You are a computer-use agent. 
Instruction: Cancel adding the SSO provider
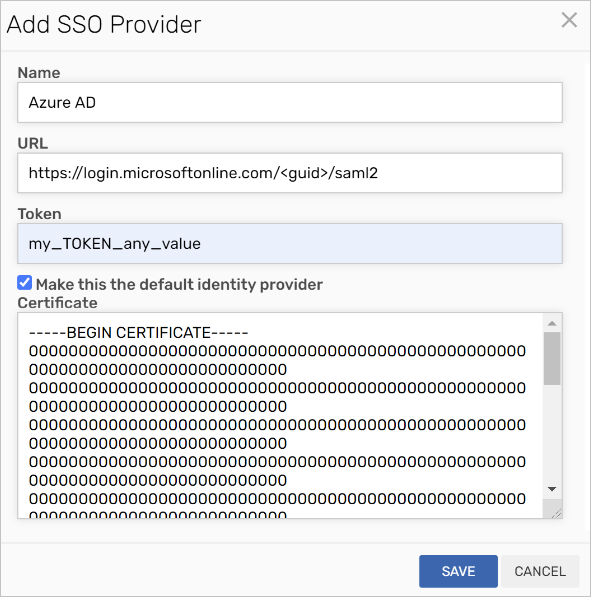(x=540, y=571)
